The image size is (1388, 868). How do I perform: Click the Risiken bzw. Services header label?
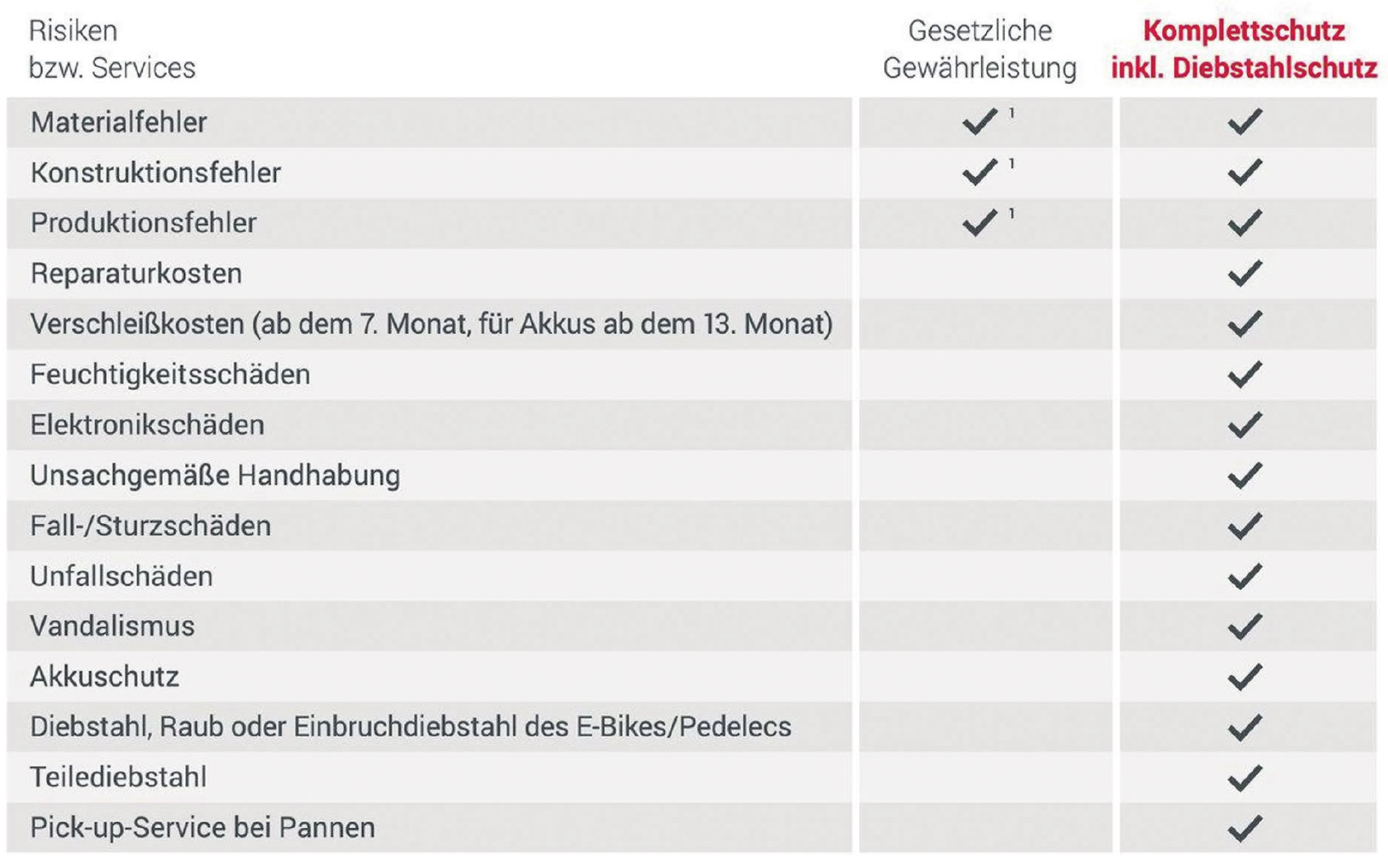[x=112, y=49]
